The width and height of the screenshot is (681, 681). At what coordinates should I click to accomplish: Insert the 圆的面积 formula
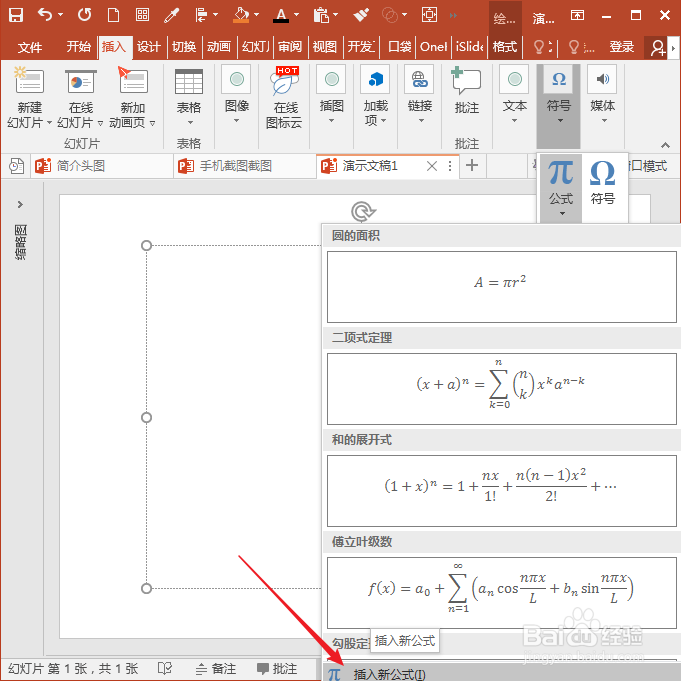502,287
